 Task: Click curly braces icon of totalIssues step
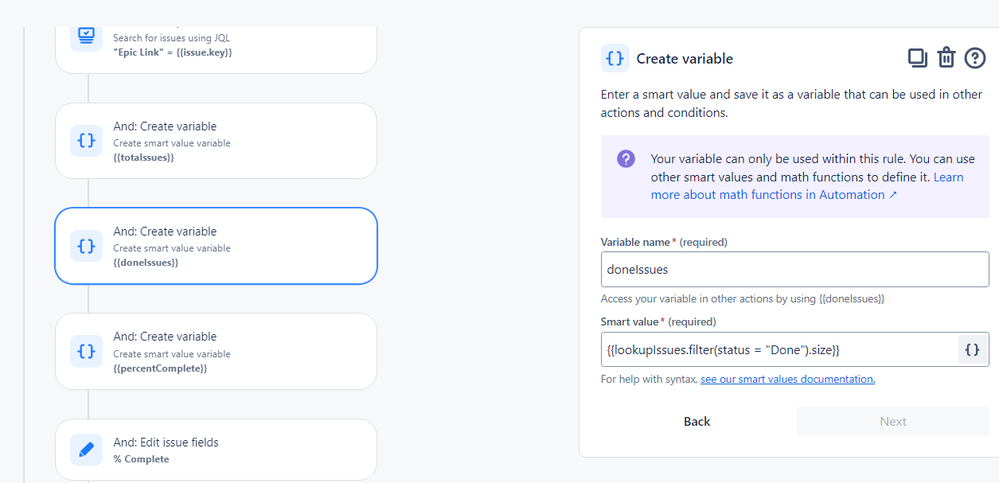tap(86, 141)
